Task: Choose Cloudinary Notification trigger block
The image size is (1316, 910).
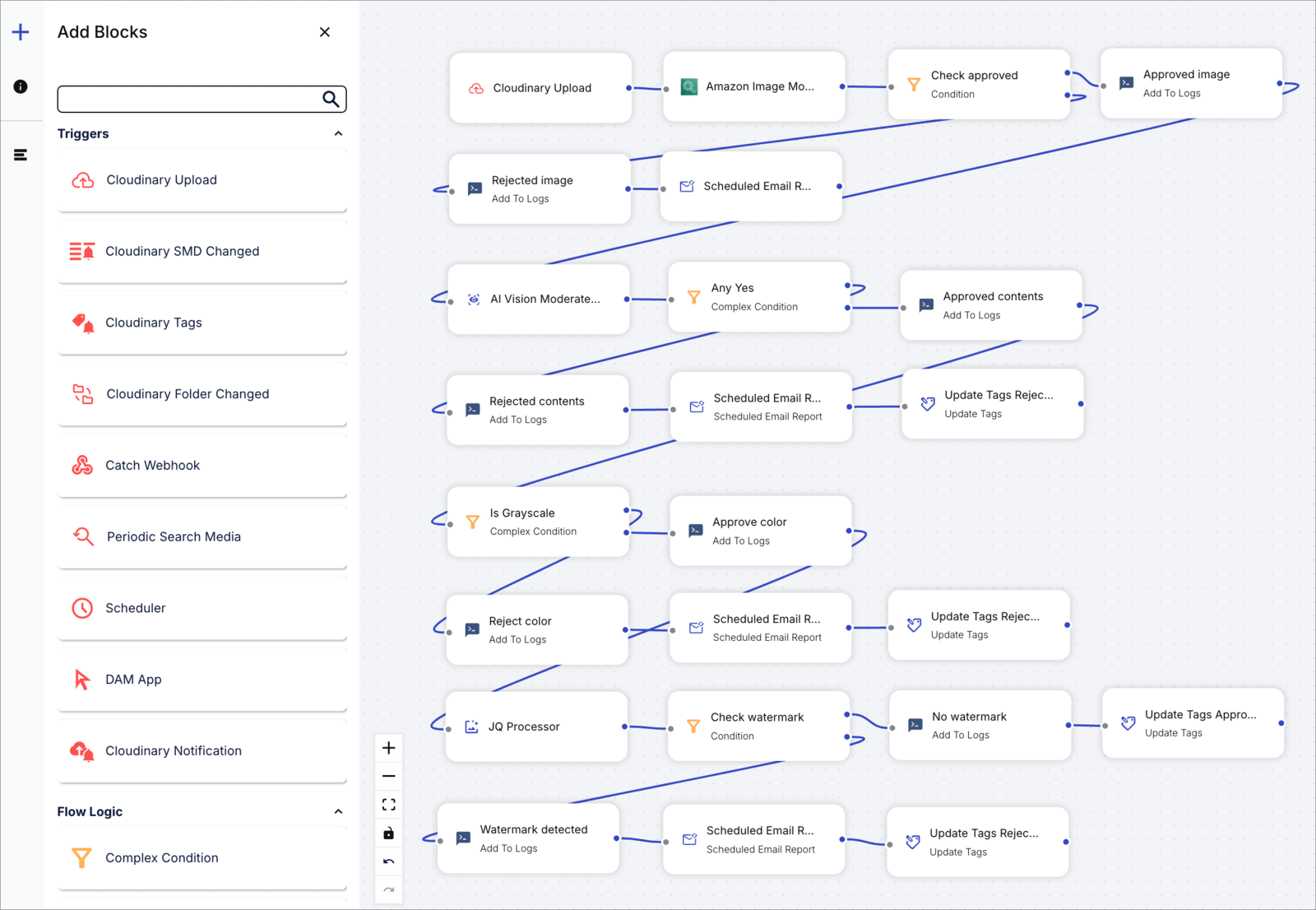Action: coord(202,751)
